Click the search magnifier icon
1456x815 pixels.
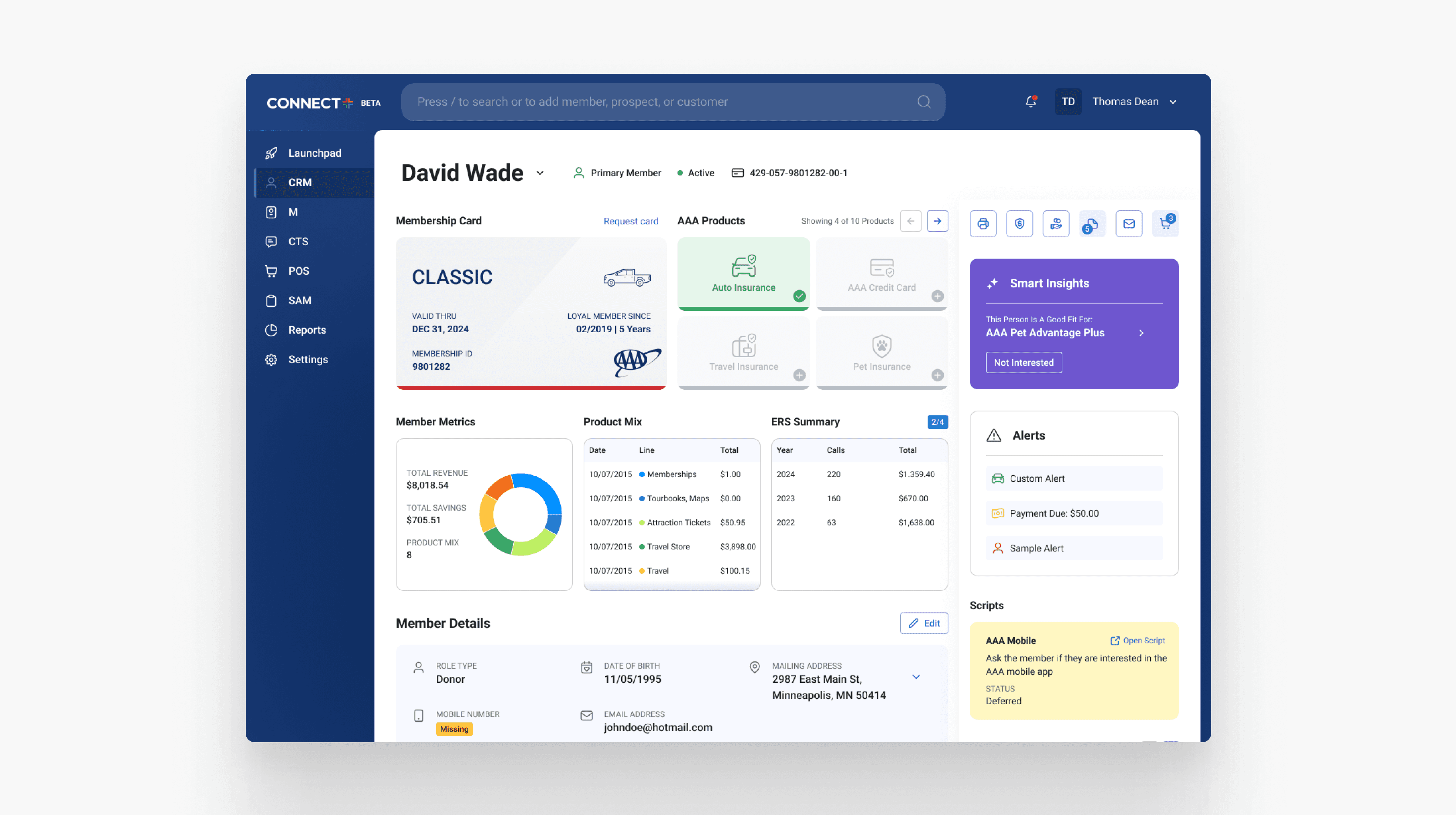pos(924,102)
